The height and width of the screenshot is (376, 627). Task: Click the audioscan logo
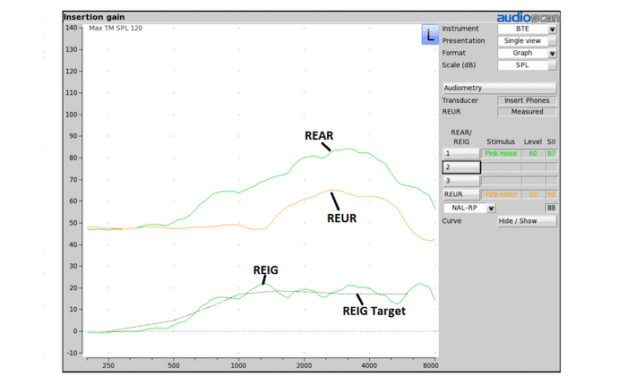(x=527, y=18)
